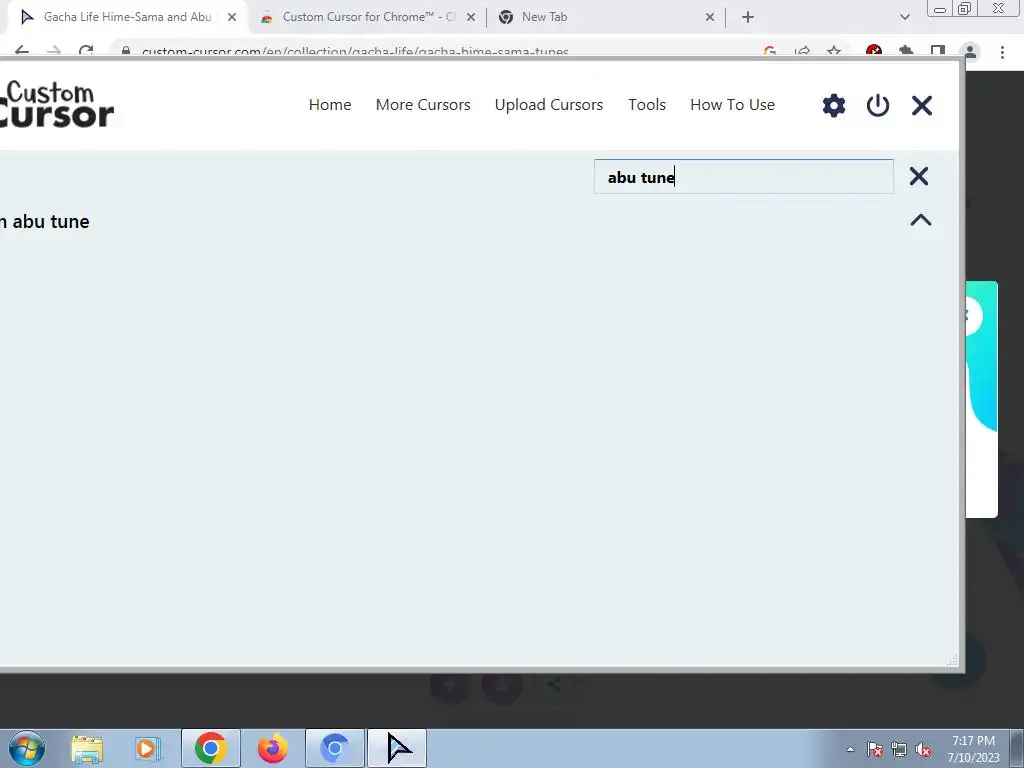Bookmark this page with star icon
The height and width of the screenshot is (768, 1024).
pos(834,52)
